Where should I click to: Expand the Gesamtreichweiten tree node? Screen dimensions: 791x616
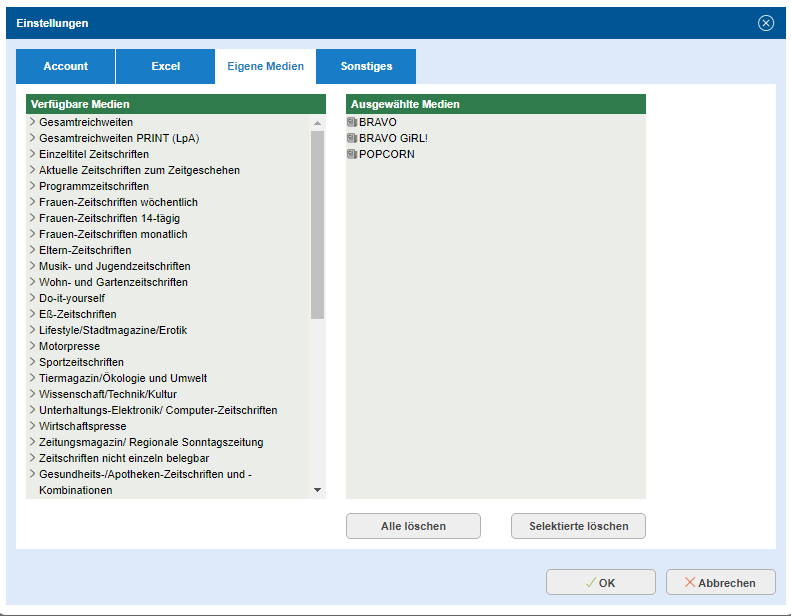coord(33,123)
